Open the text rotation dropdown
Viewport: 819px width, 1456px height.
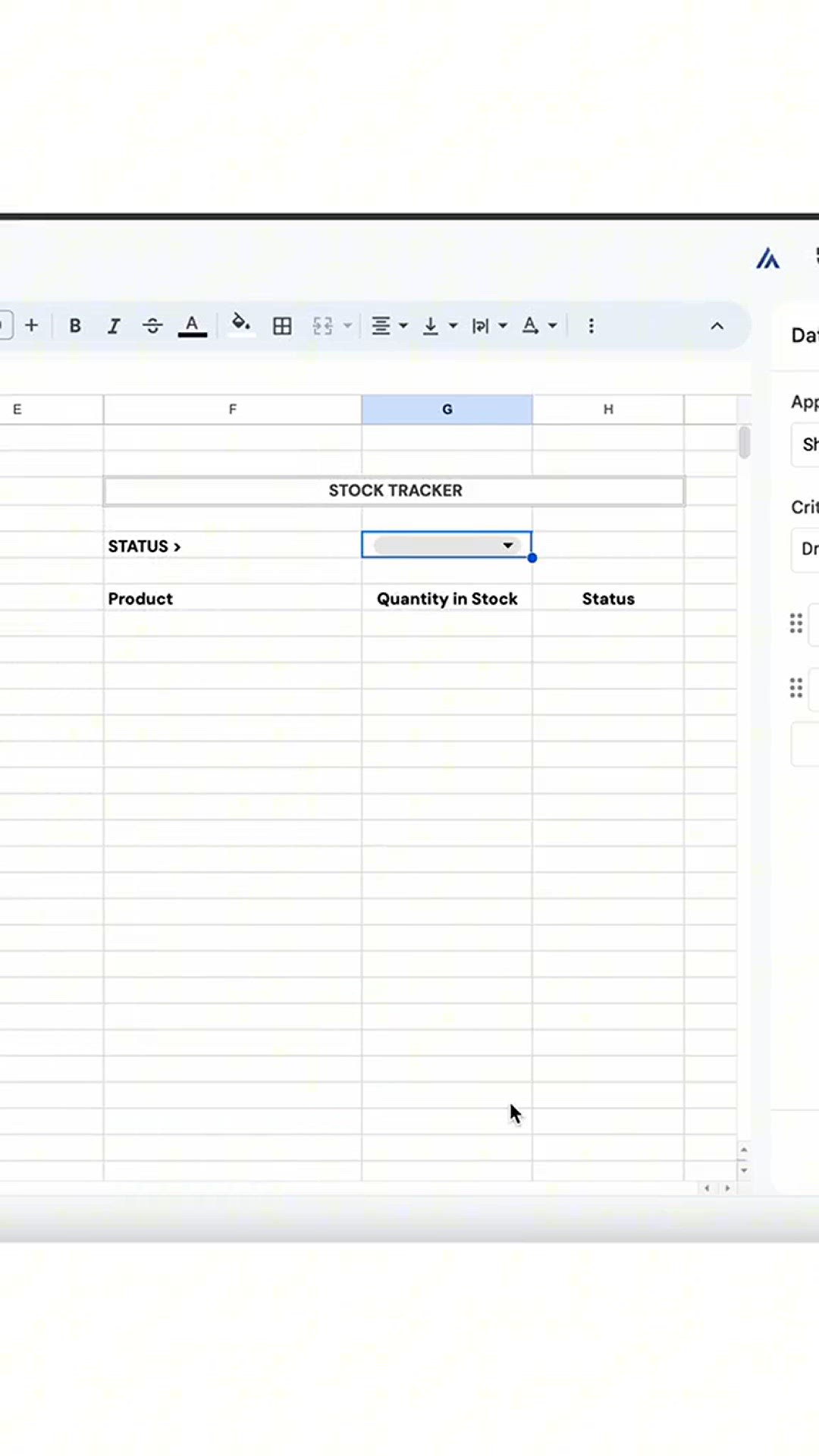539,326
